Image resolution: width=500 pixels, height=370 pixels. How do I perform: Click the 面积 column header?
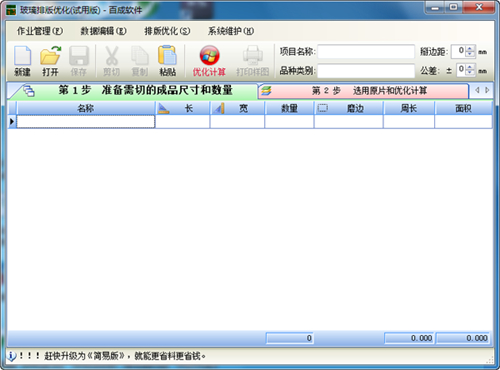click(x=463, y=108)
